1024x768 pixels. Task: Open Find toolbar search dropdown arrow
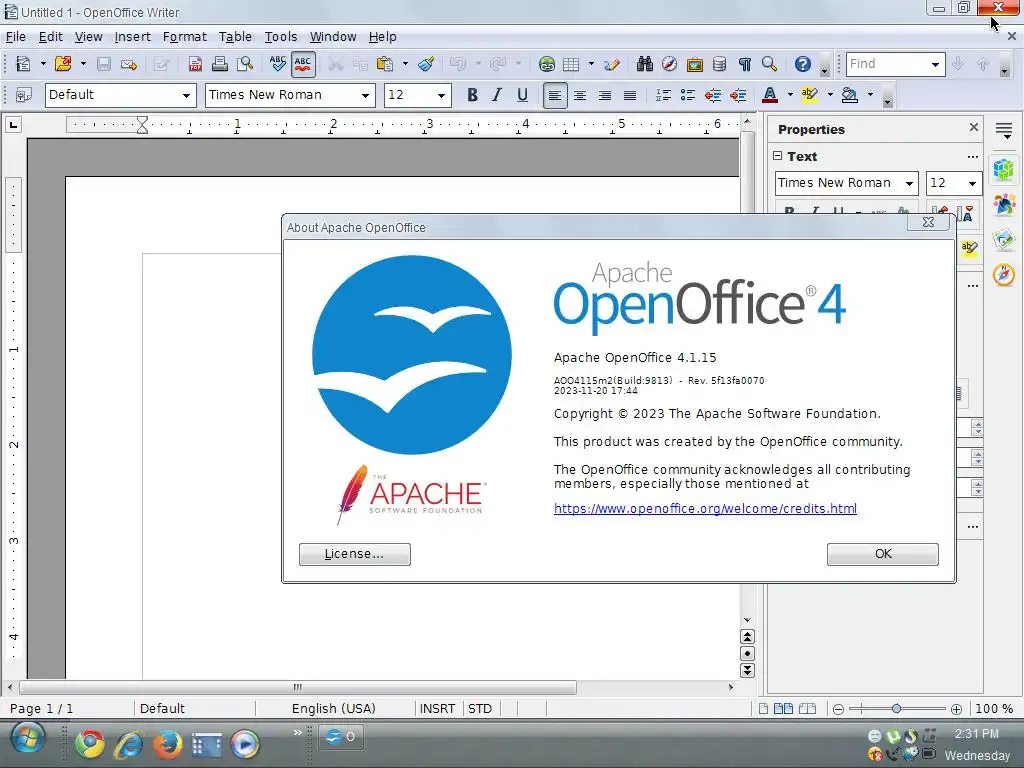[935, 64]
